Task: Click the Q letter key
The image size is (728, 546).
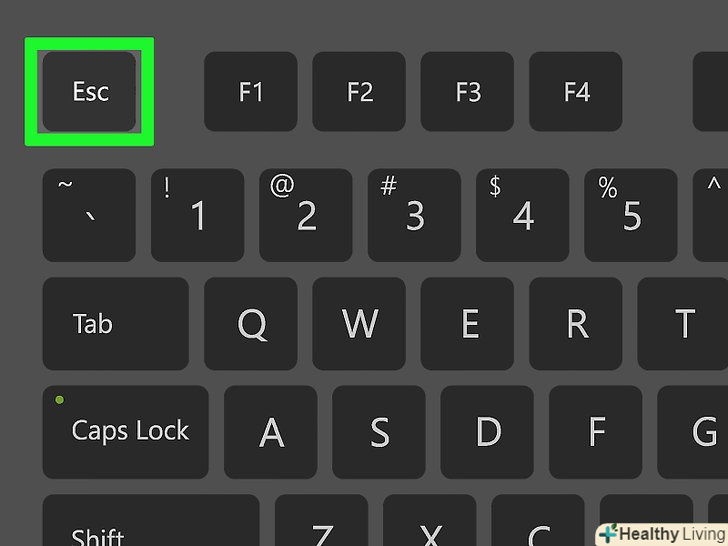Action: 251,324
